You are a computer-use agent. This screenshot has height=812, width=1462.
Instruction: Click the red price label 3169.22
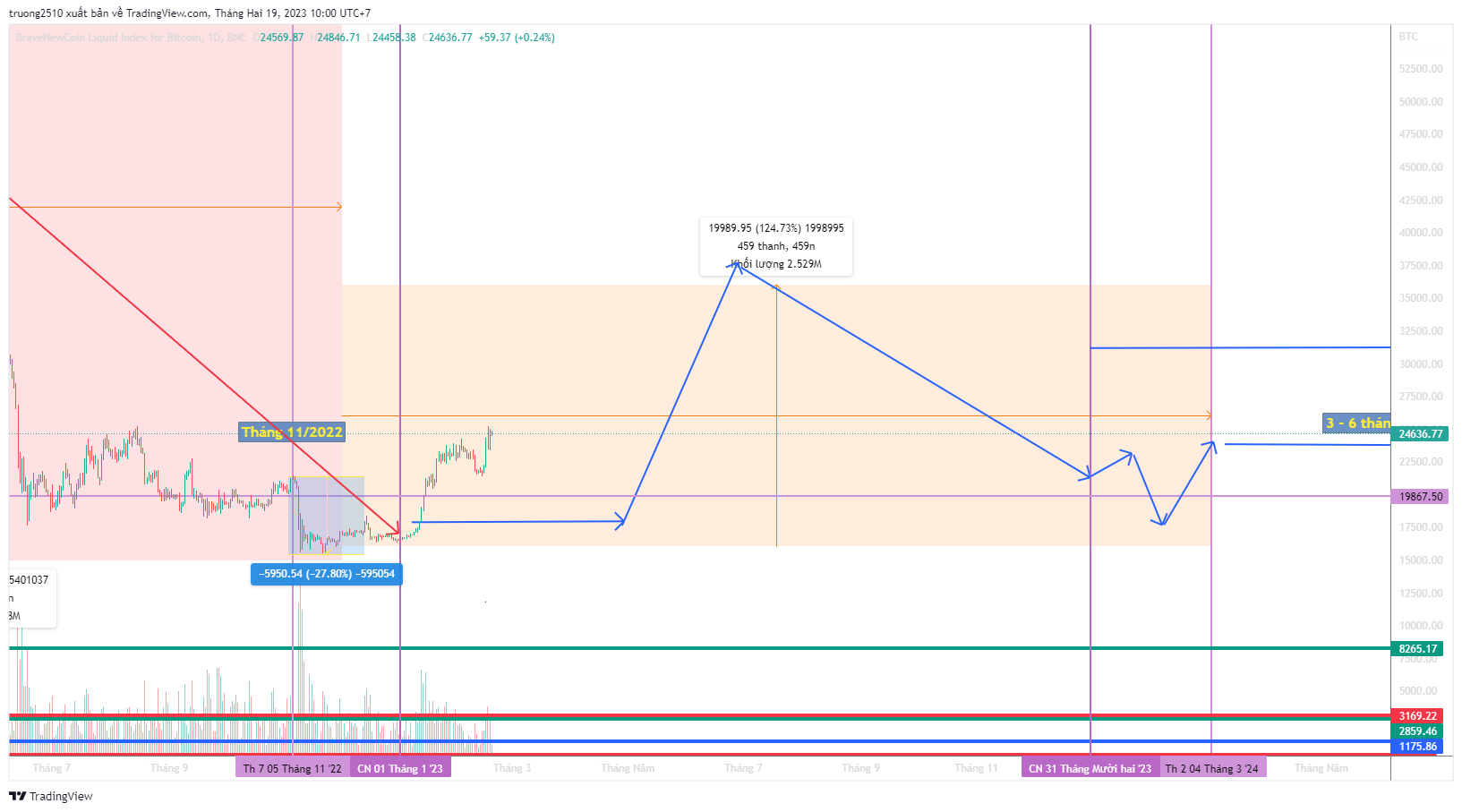[x=1418, y=716]
